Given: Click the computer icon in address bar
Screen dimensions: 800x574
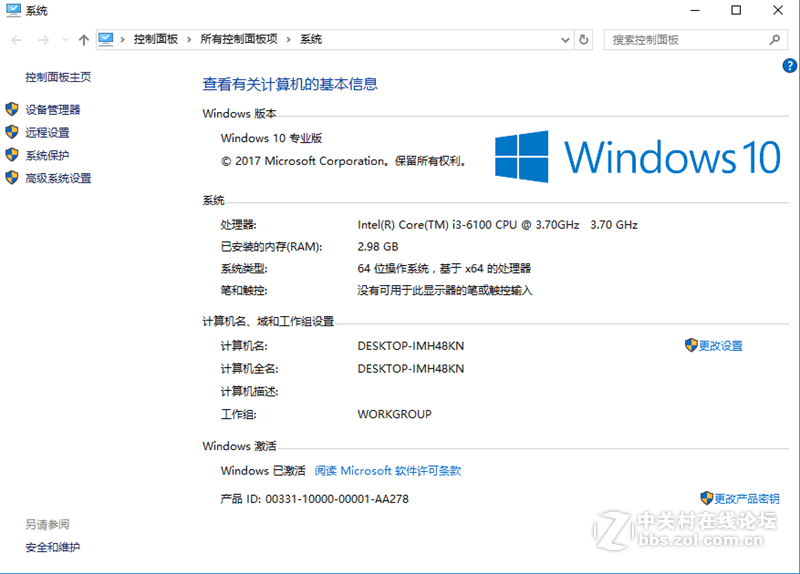Looking at the screenshot, I should [x=106, y=39].
